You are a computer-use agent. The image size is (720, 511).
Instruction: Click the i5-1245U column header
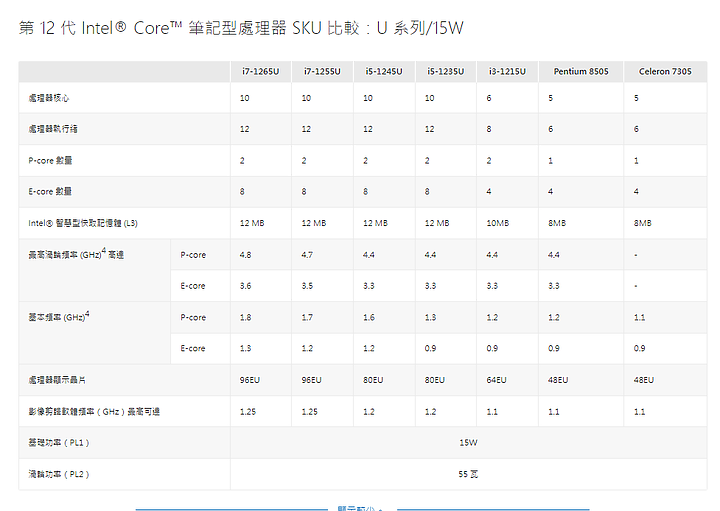pyautogui.click(x=383, y=72)
